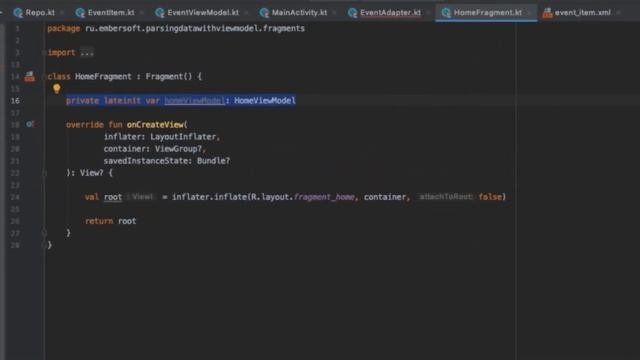Click the fold end marker on line 28

pos(43,245)
